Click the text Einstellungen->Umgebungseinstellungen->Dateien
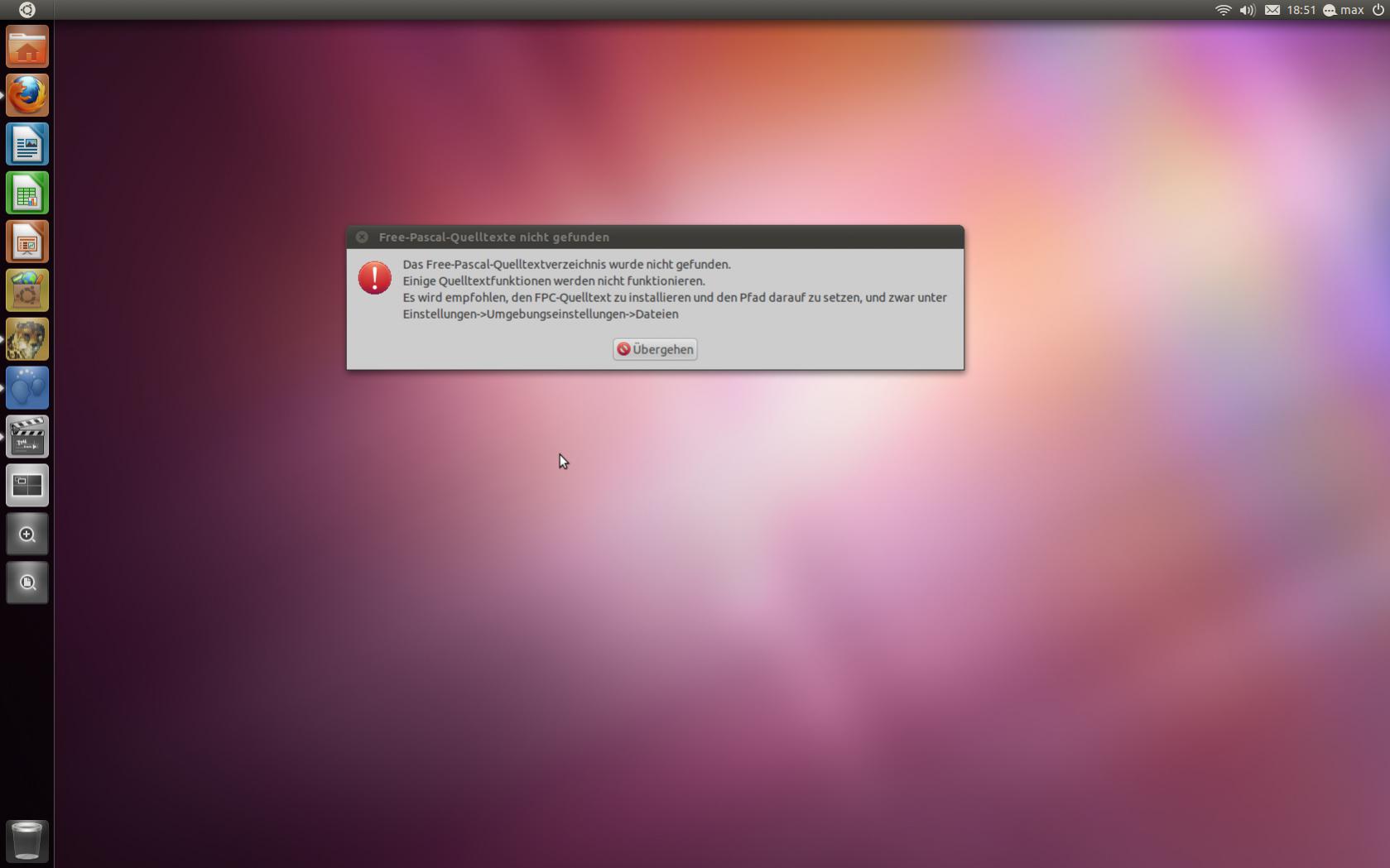The width and height of the screenshot is (1390, 868). click(541, 314)
